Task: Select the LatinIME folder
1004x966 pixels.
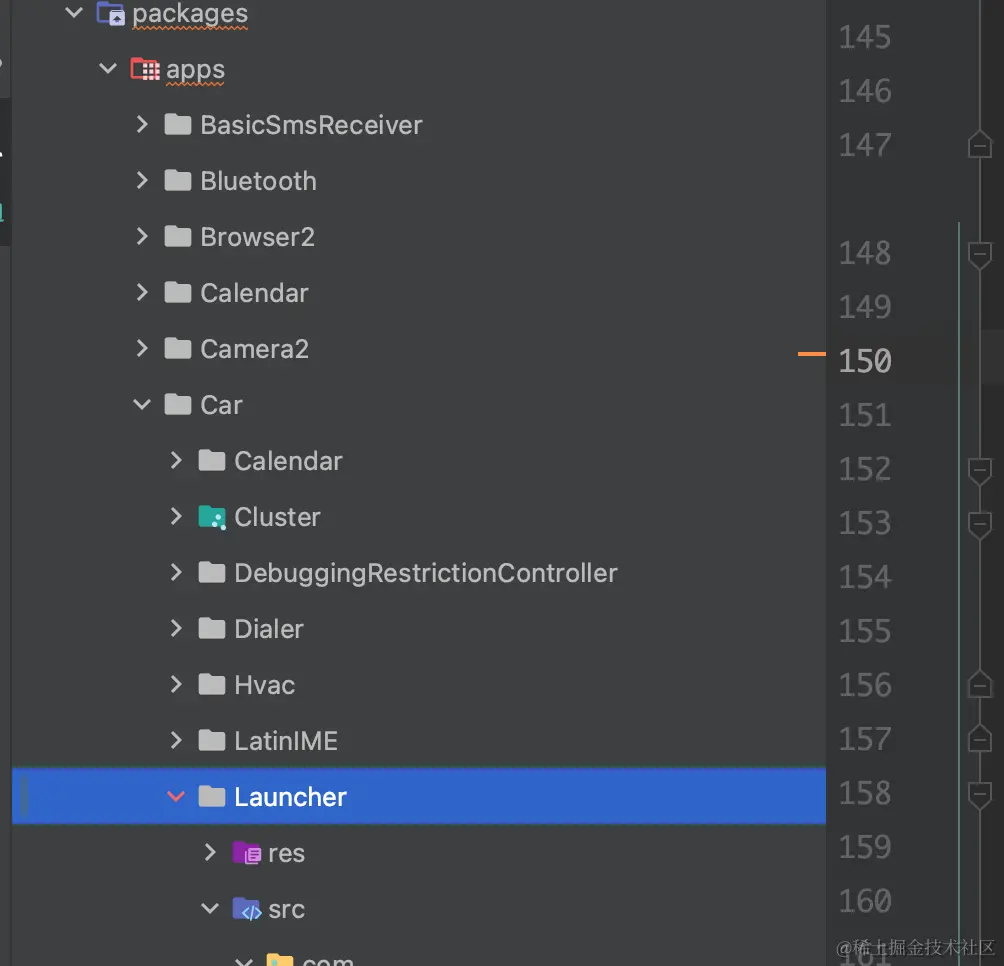Action: [x=285, y=741]
